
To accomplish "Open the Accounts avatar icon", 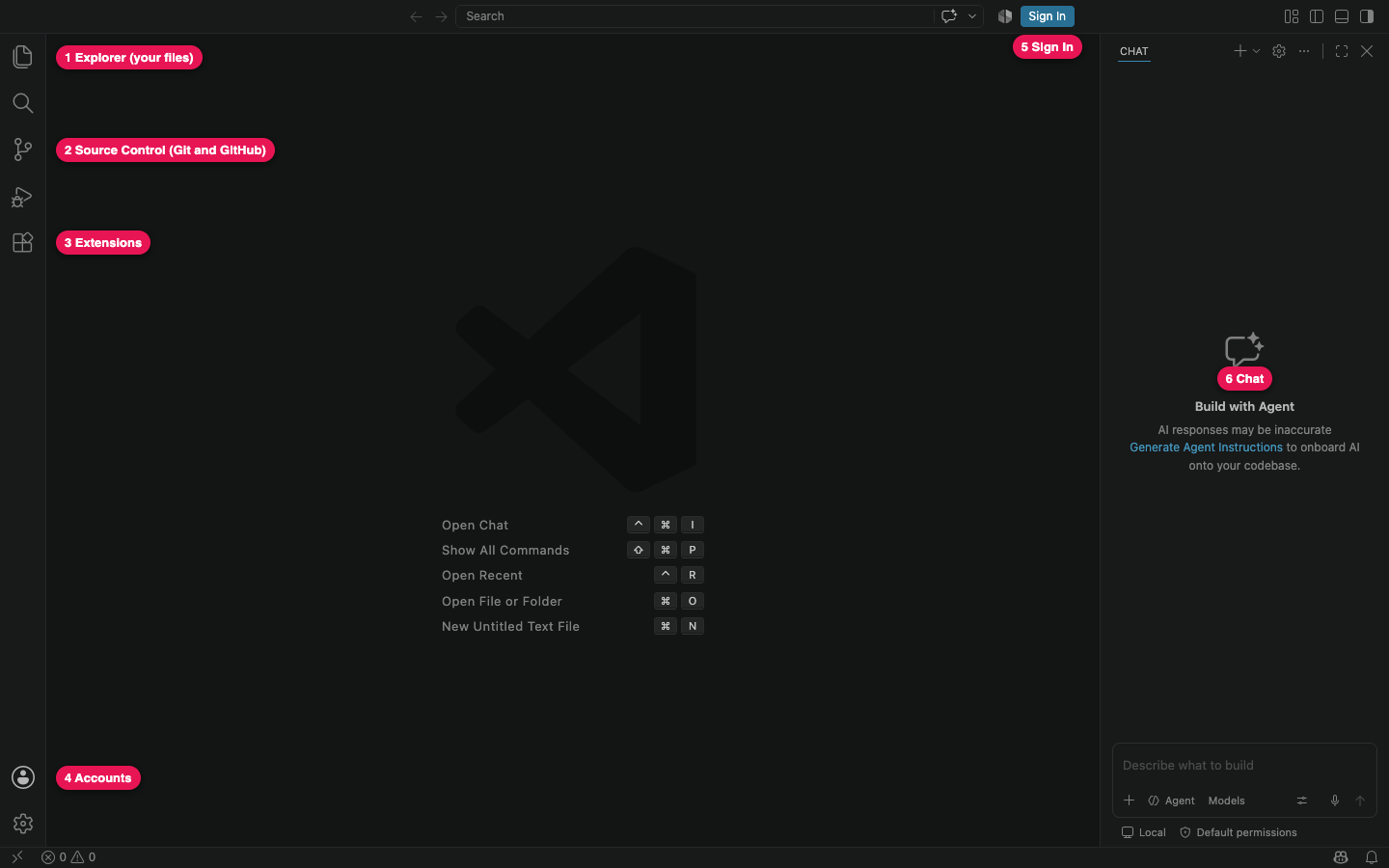I will click(x=23, y=777).
